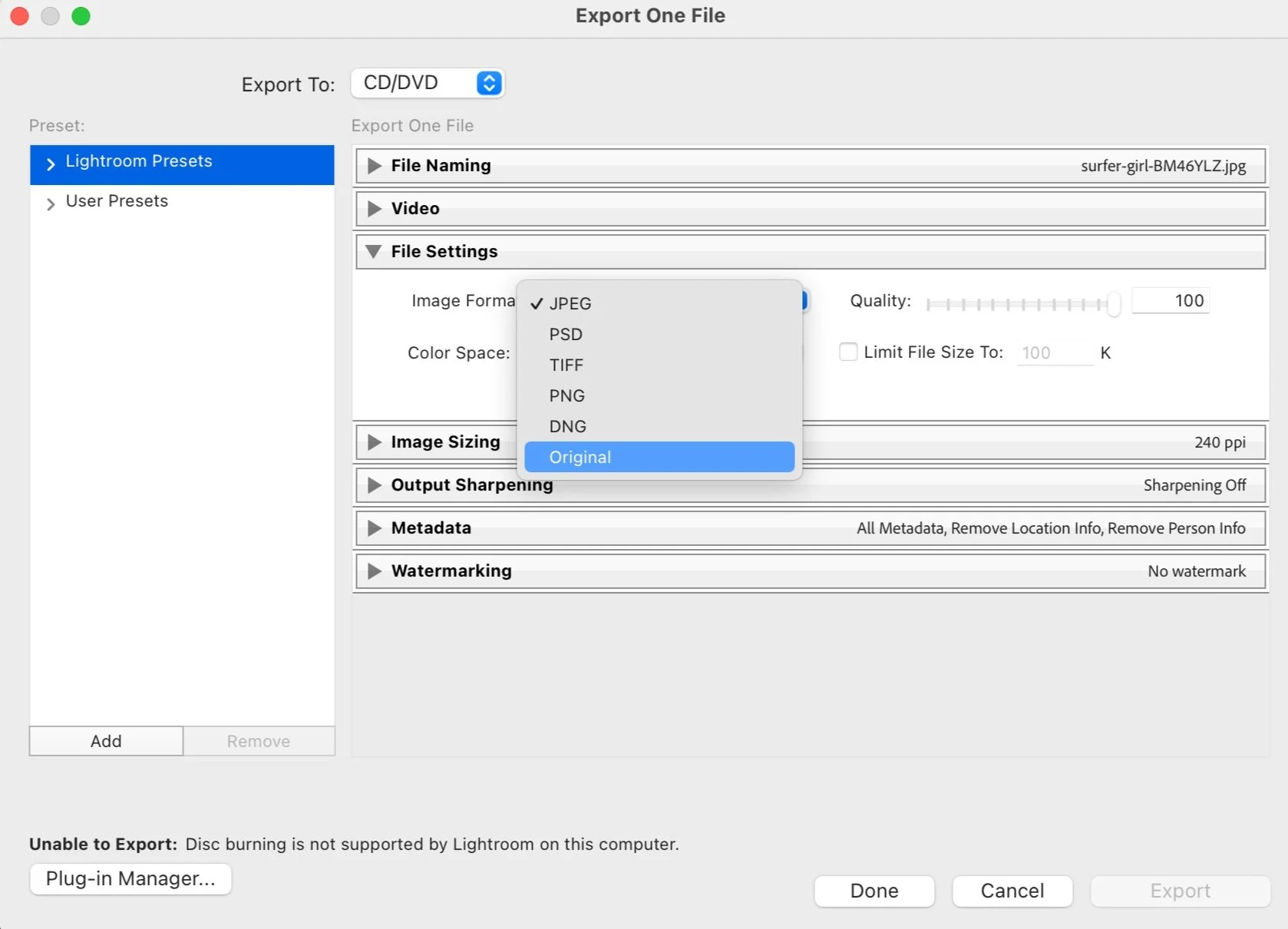Expand the Video settings section
Screen dimensions: 1288x929
pyautogui.click(x=374, y=208)
